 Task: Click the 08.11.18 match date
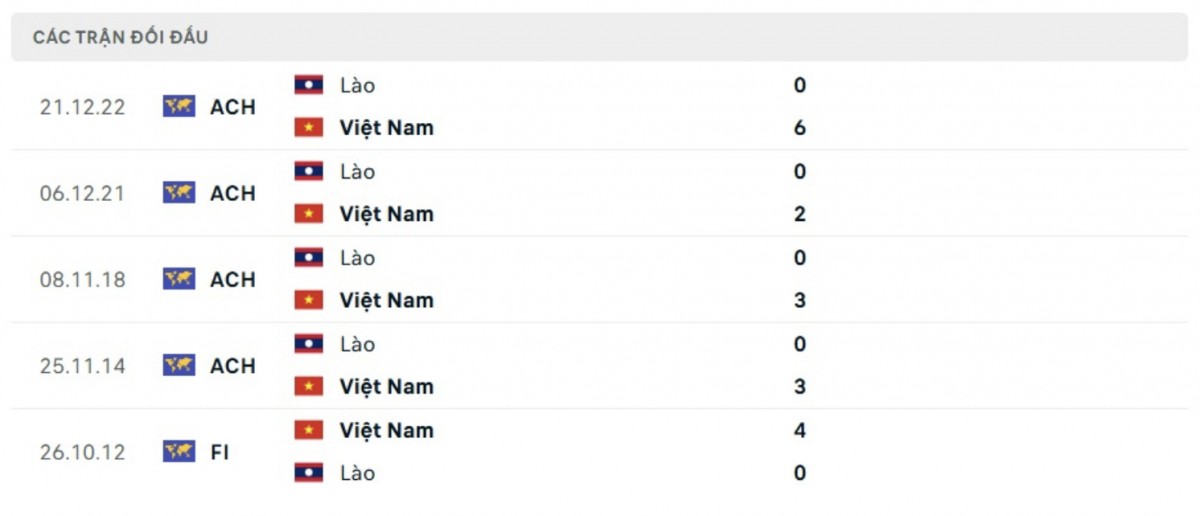point(83,280)
